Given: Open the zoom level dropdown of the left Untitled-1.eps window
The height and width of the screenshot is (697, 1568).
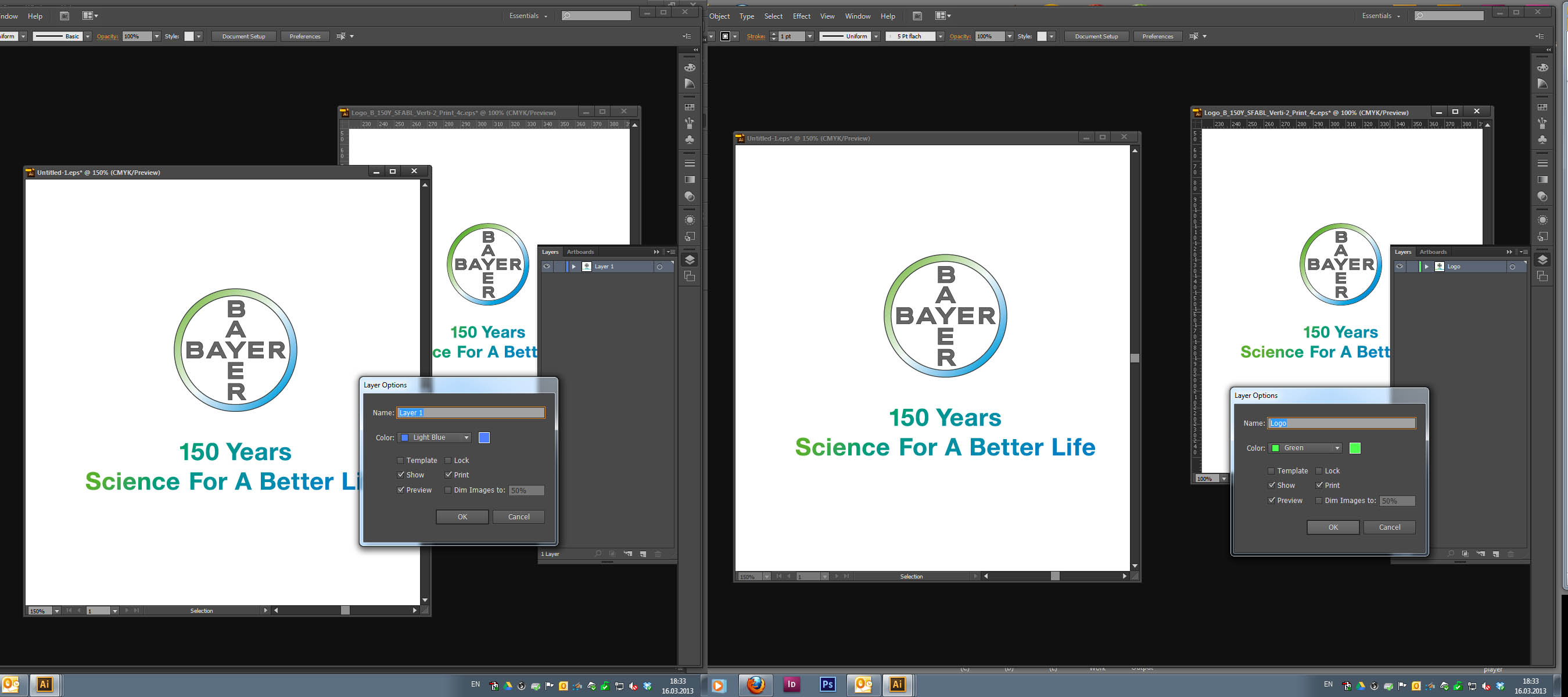Looking at the screenshot, I should coord(56,610).
